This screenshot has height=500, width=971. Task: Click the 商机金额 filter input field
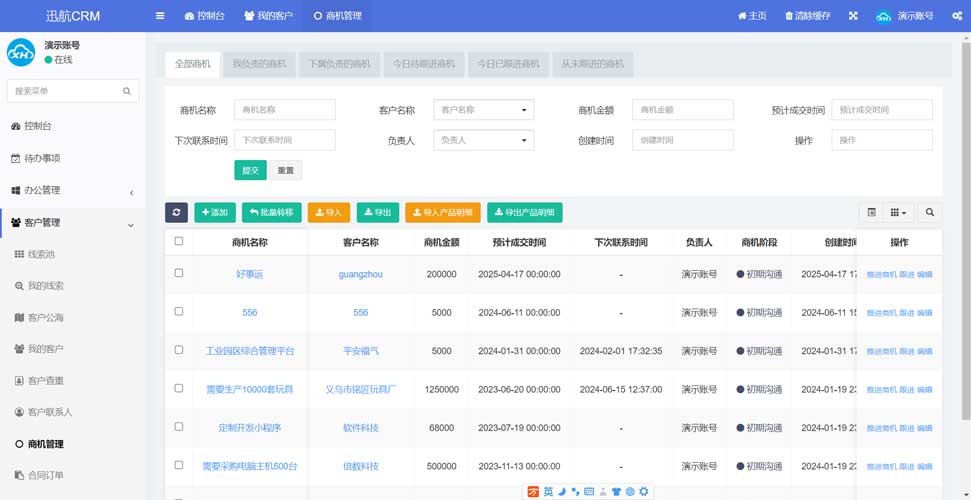pyautogui.click(x=683, y=110)
